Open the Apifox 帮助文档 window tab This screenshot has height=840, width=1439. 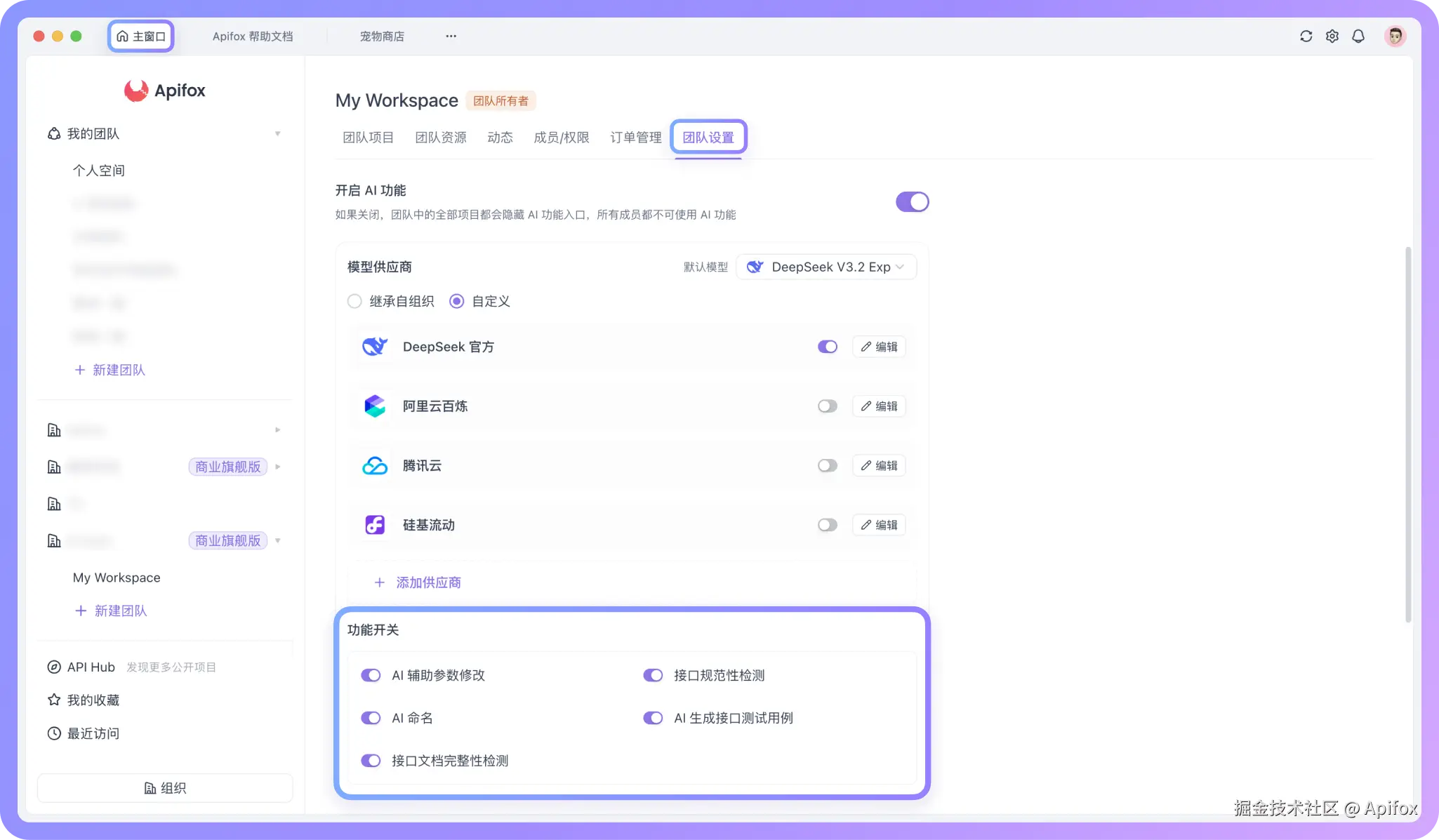point(253,36)
